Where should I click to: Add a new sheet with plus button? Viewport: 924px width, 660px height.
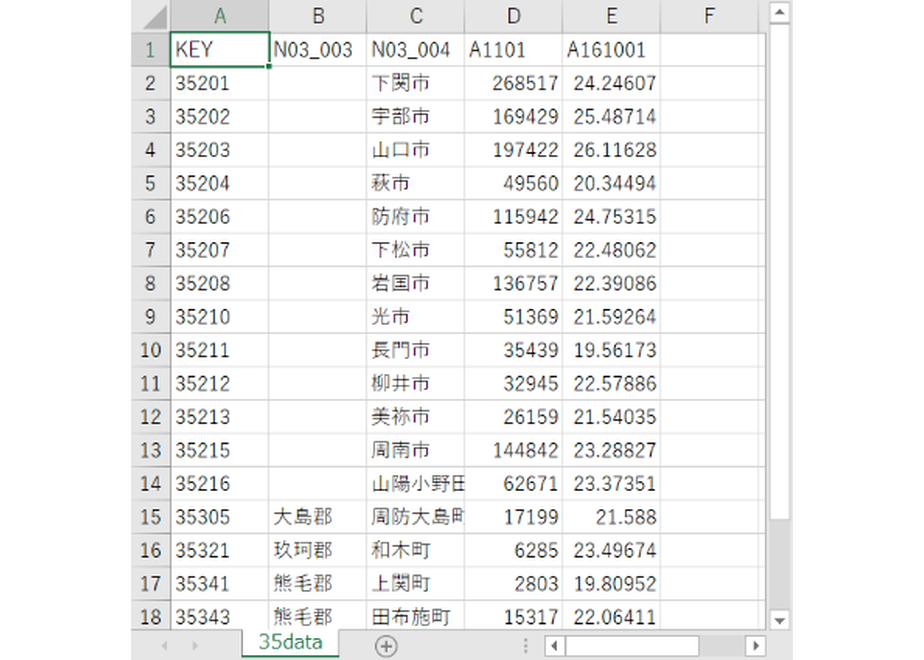tap(386, 646)
